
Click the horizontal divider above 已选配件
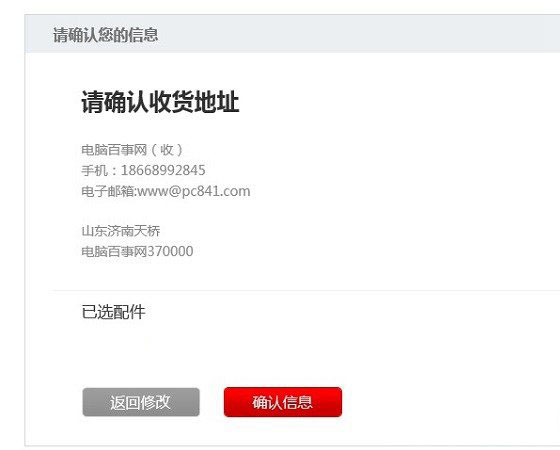(x=306, y=291)
